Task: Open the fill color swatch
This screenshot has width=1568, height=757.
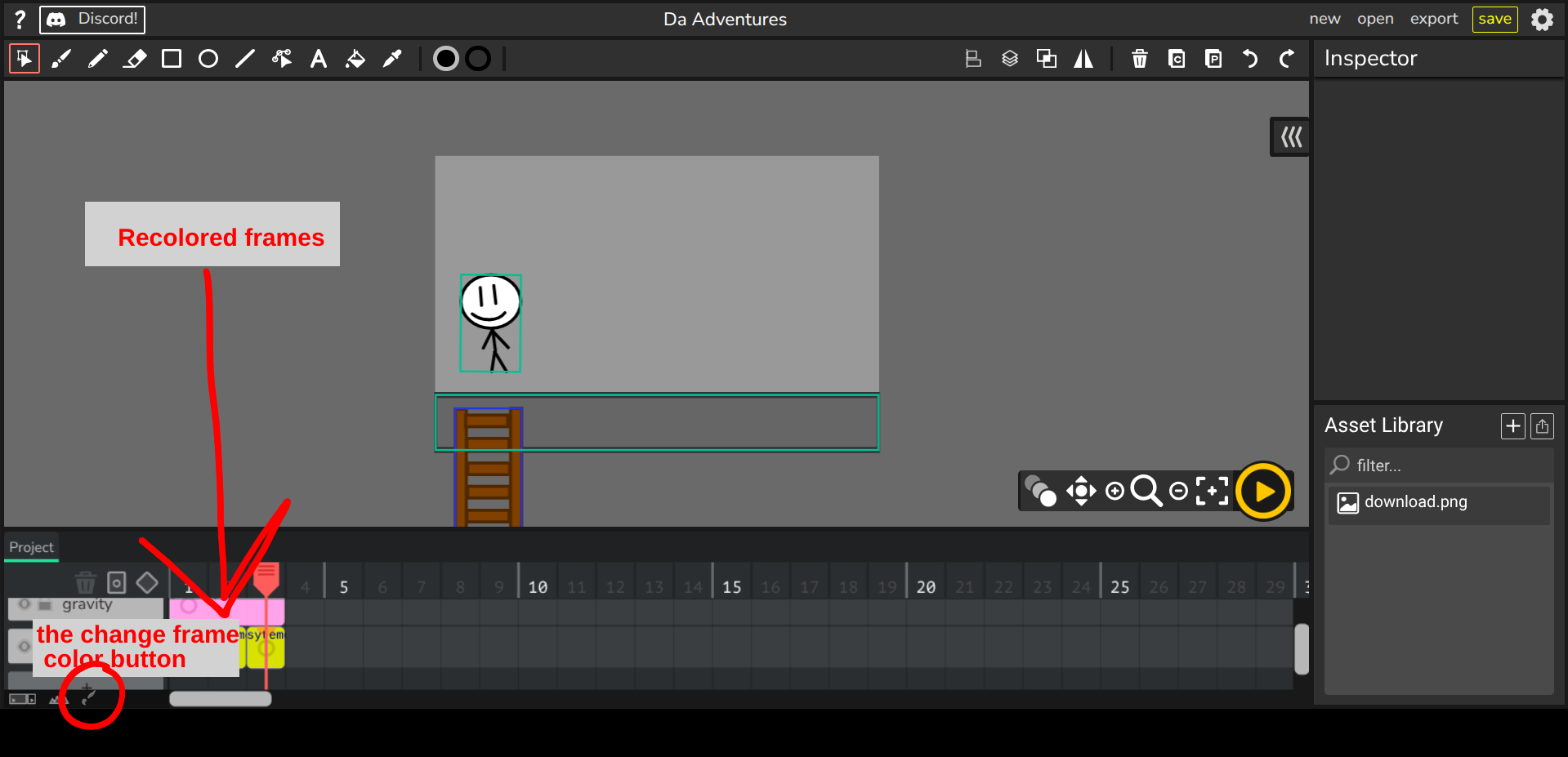Action: click(446, 59)
